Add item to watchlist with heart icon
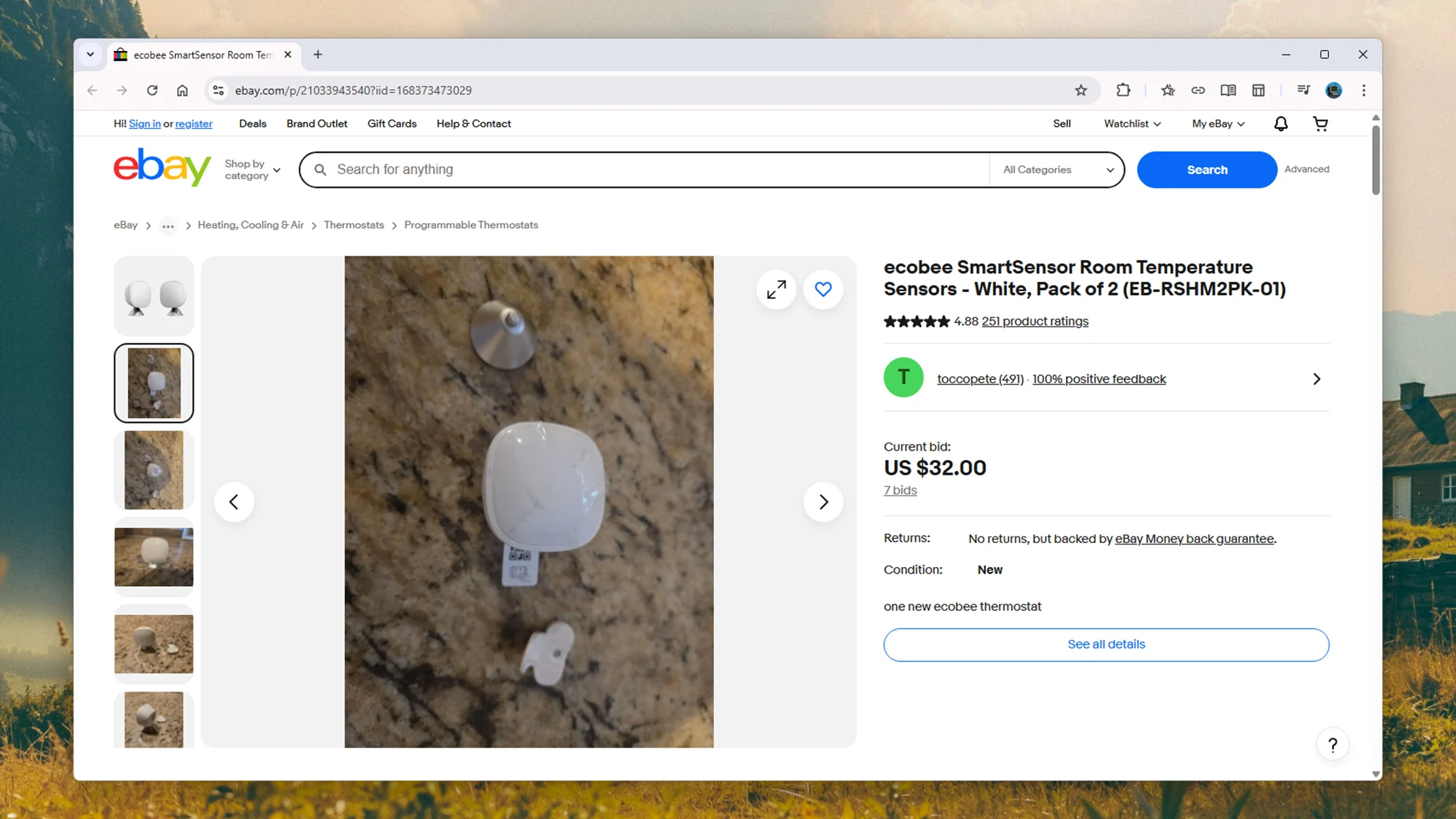1456x819 pixels. point(823,289)
